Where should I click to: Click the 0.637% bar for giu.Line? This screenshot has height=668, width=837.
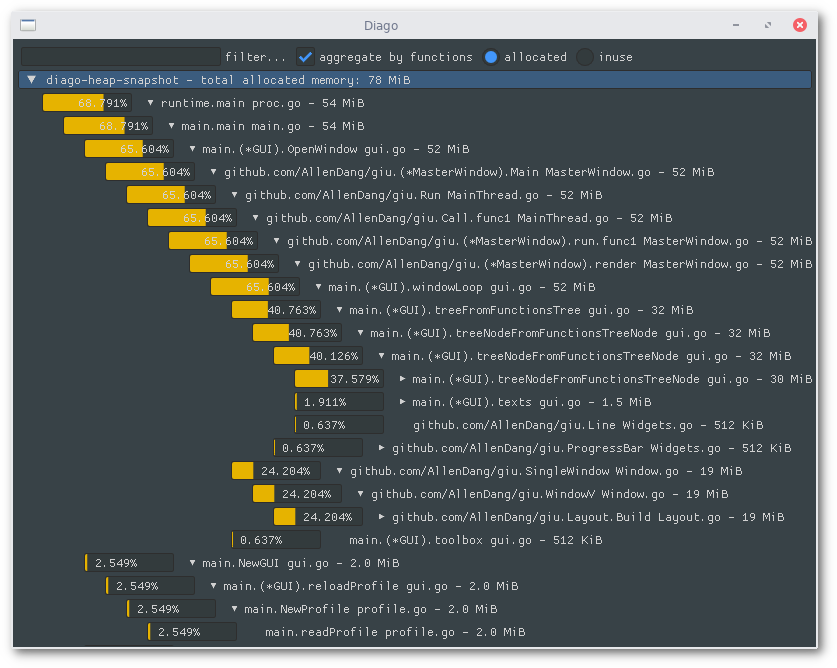339,425
